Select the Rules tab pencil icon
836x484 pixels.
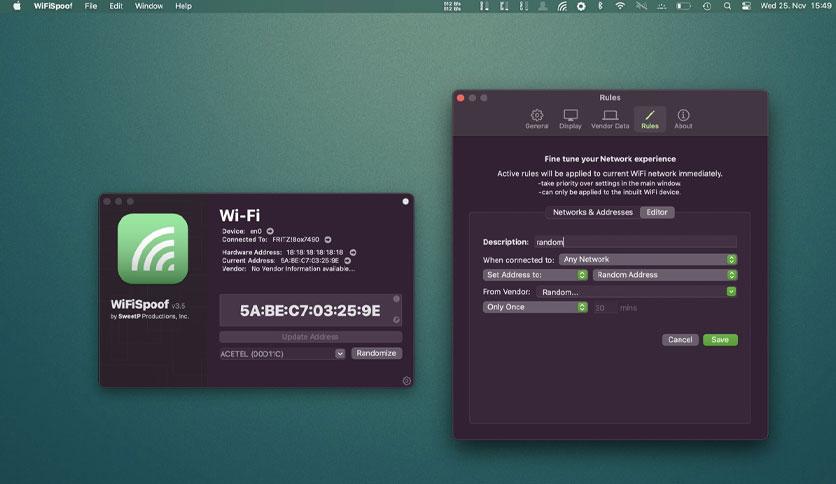pos(649,115)
